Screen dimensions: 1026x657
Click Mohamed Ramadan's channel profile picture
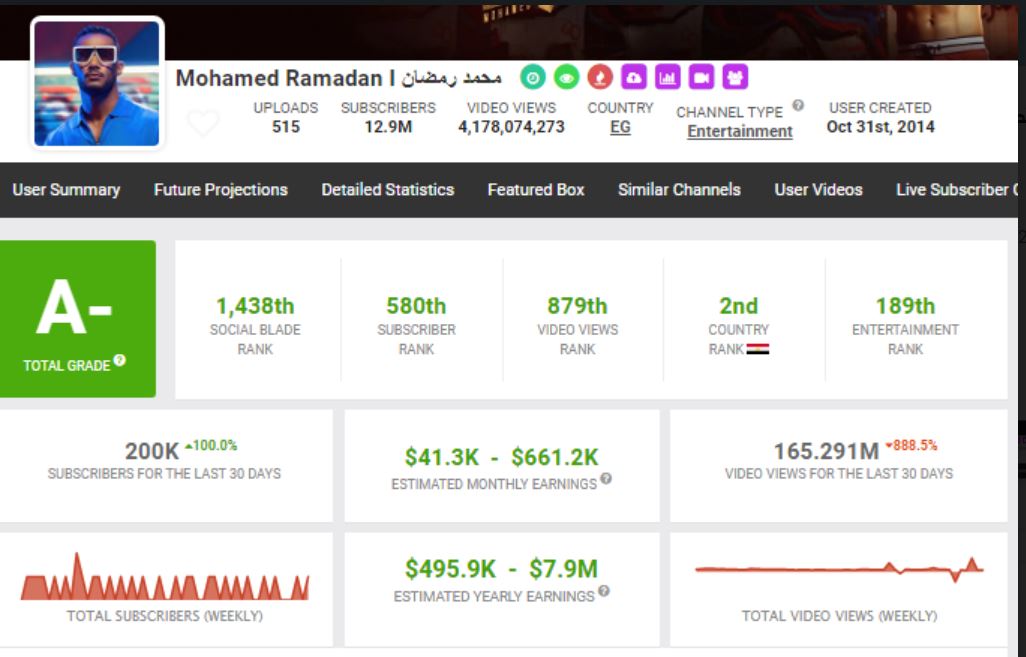pyautogui.click(x=97, y=84)
